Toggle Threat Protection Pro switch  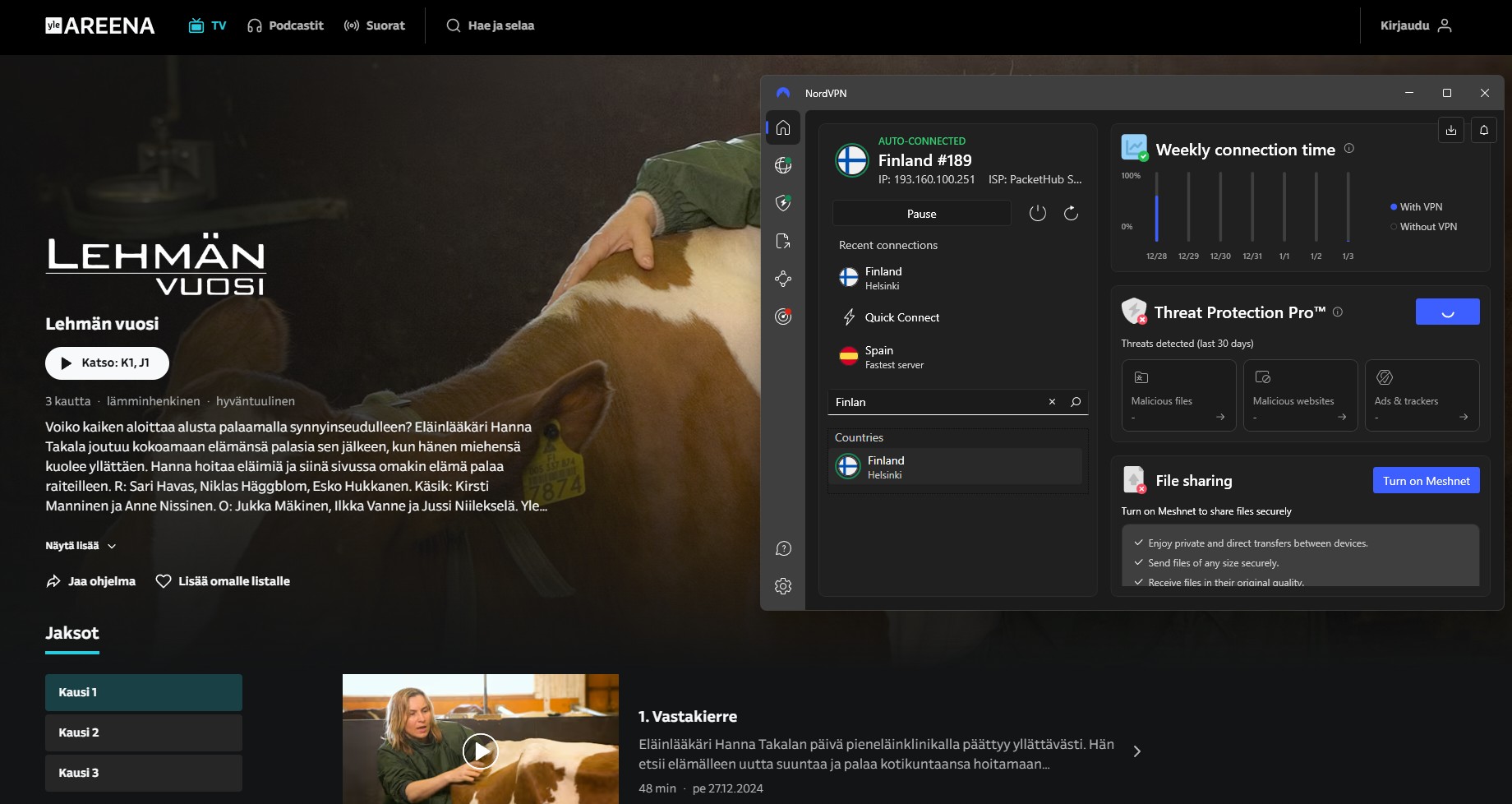(x=1447, y=311)
